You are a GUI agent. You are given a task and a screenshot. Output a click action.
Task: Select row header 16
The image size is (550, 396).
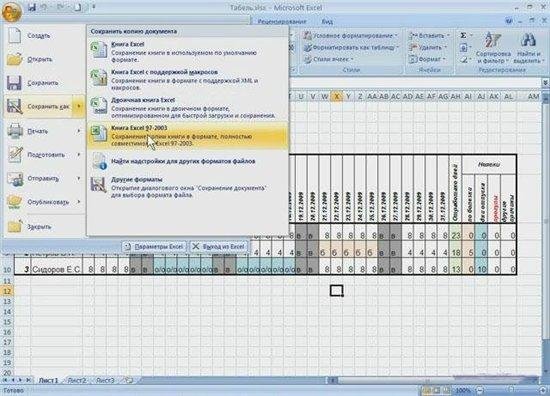click(x=7, y=332)
